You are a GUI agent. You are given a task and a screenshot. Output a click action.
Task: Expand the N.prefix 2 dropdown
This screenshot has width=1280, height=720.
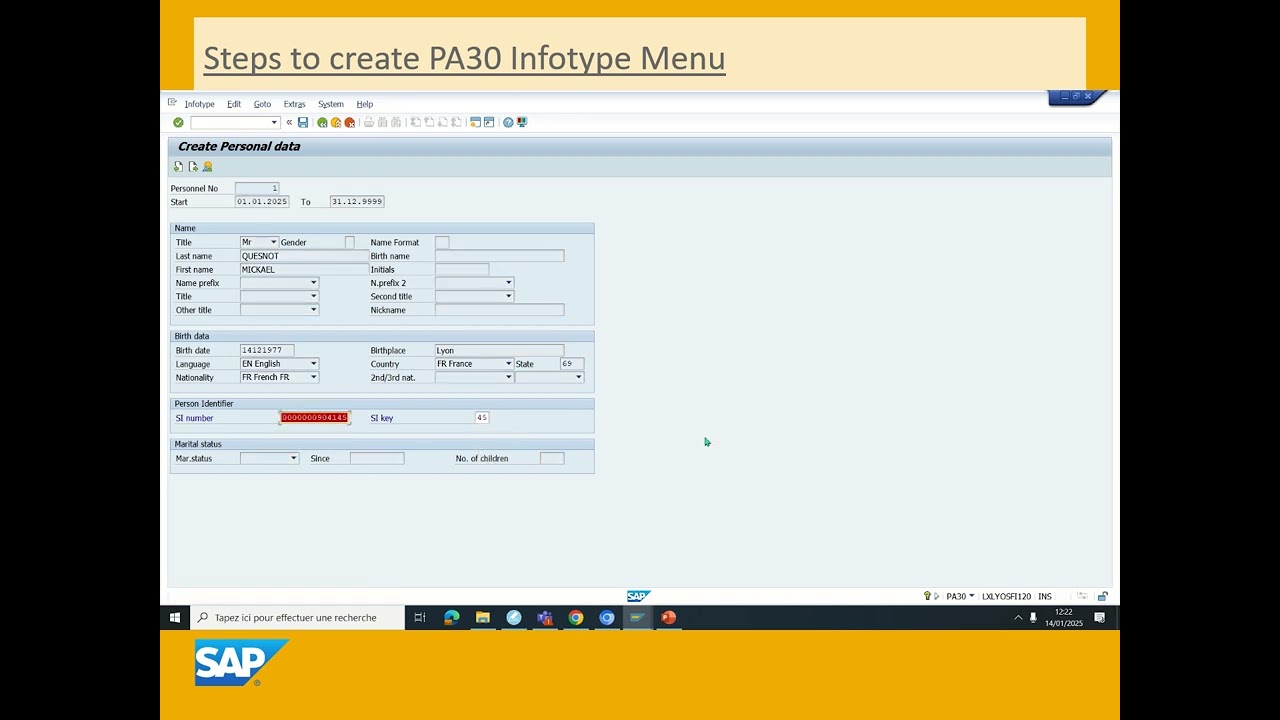[x=508, y=283]
